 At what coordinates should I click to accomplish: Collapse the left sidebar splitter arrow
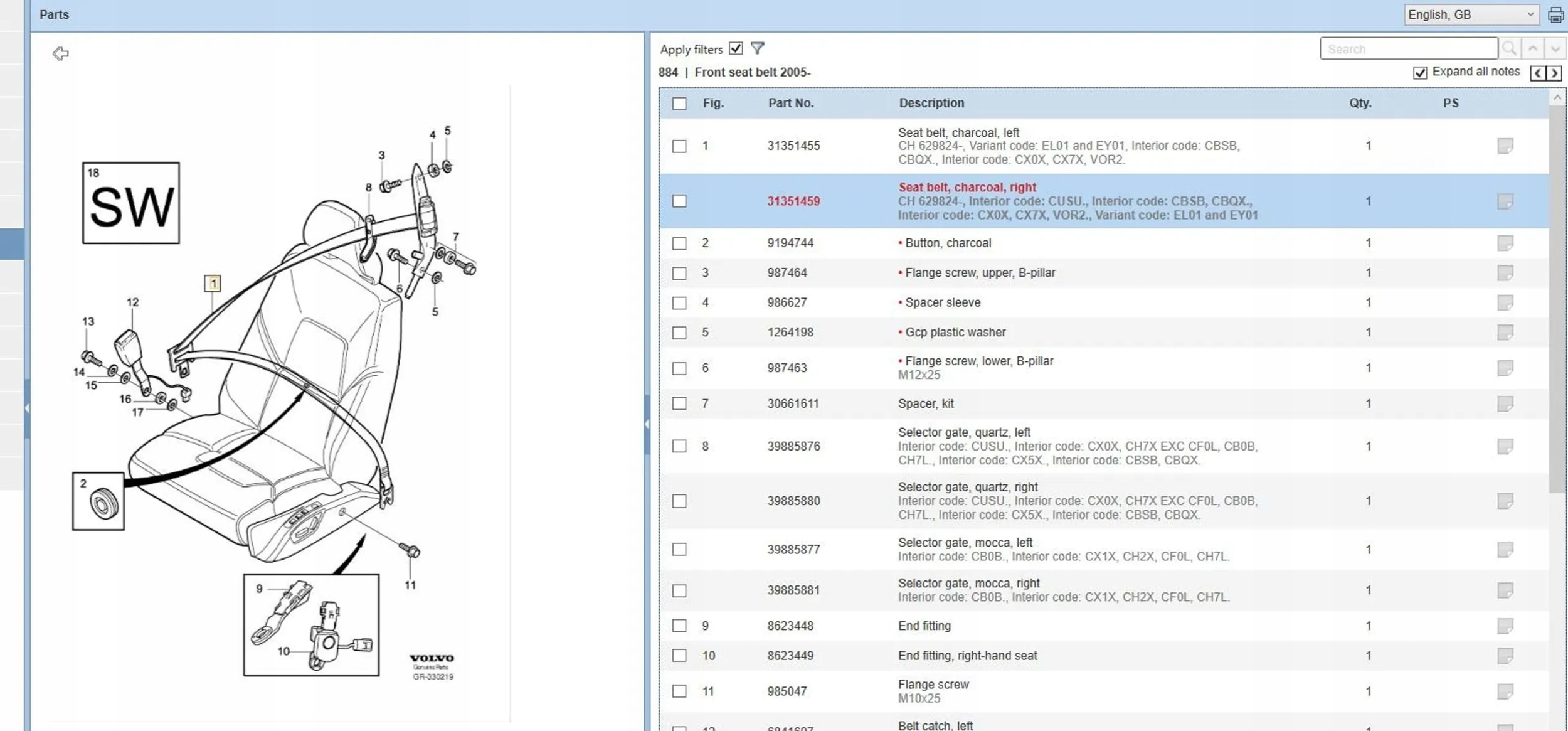coord(27,408)
